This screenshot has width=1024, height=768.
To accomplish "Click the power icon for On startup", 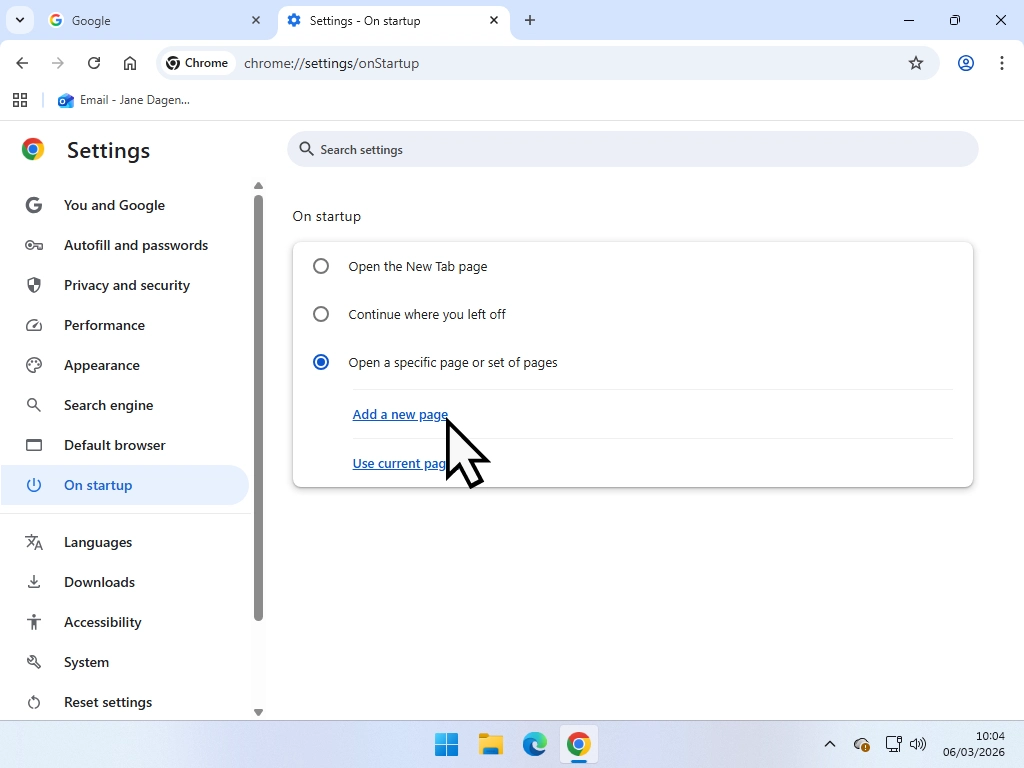I will click(x=34, y=485).
